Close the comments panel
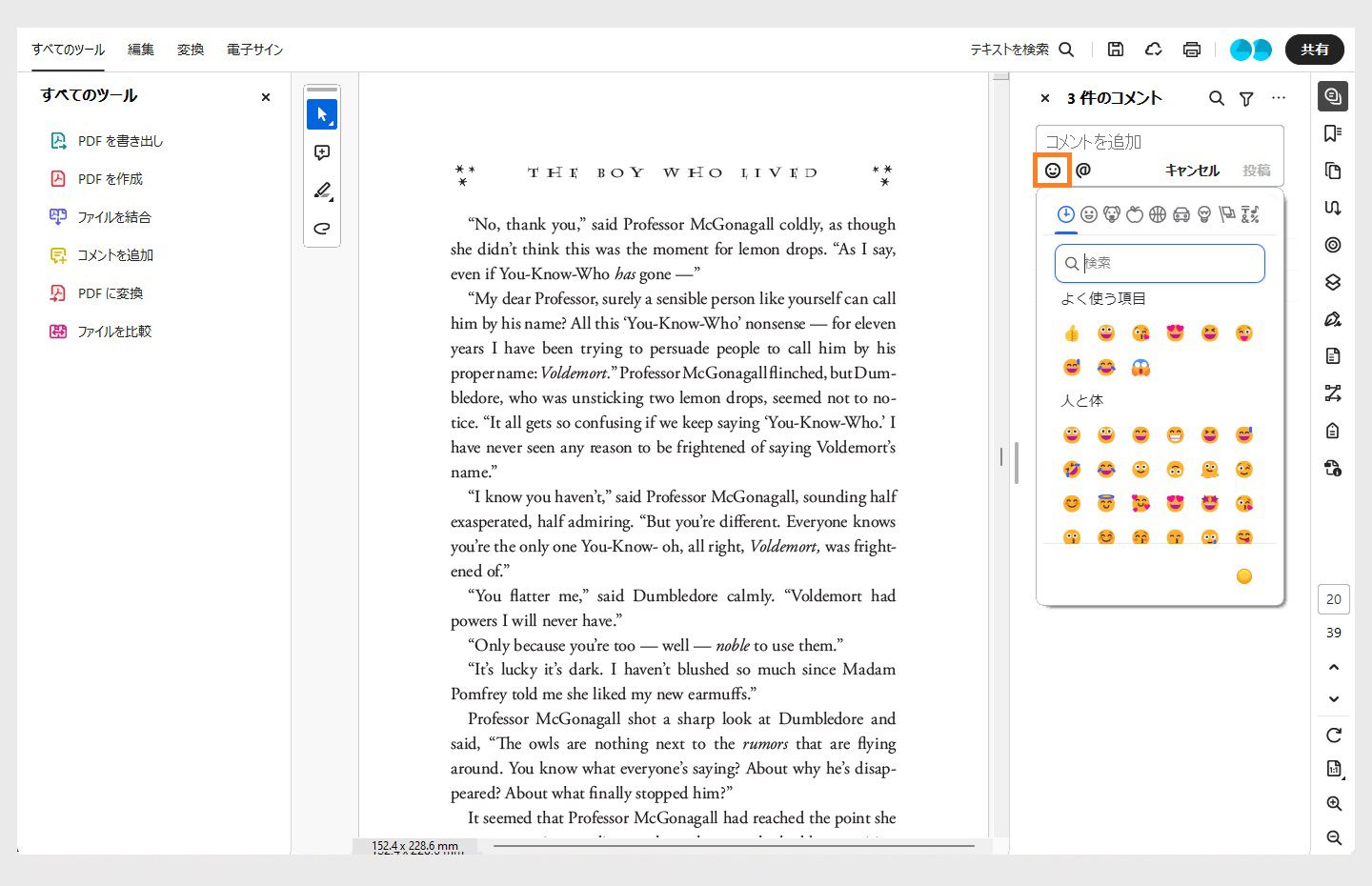Screen dimensions: 1372x886 (x=1045, y=98)
